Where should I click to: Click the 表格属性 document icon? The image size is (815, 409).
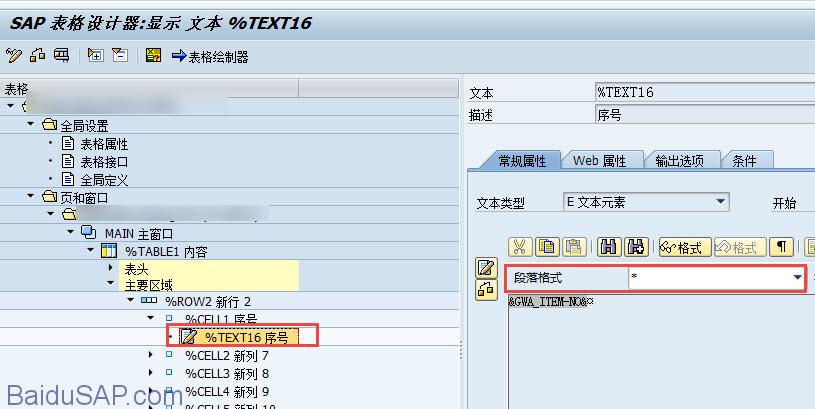tap(68, 143)
